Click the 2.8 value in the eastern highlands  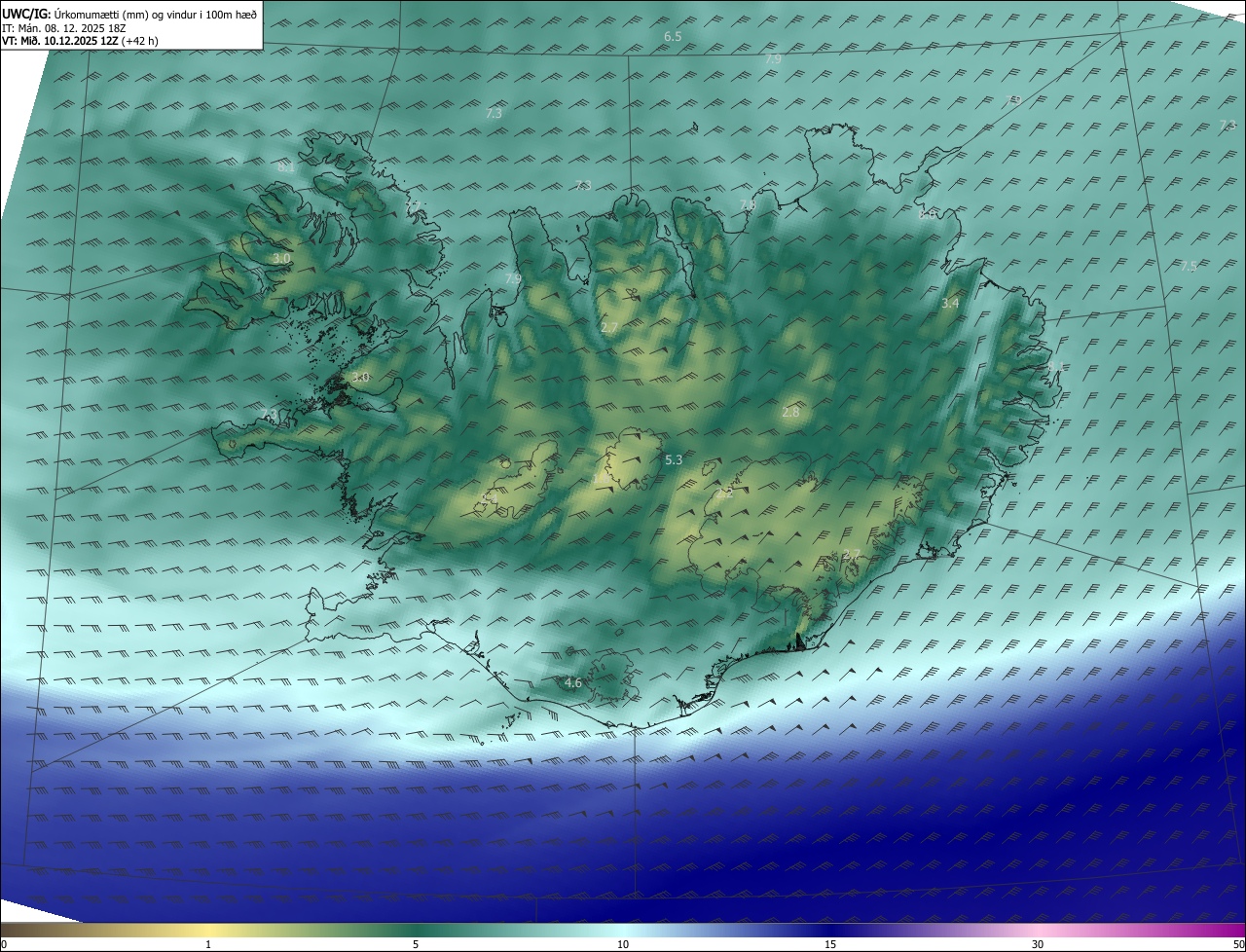pos(790,413)
